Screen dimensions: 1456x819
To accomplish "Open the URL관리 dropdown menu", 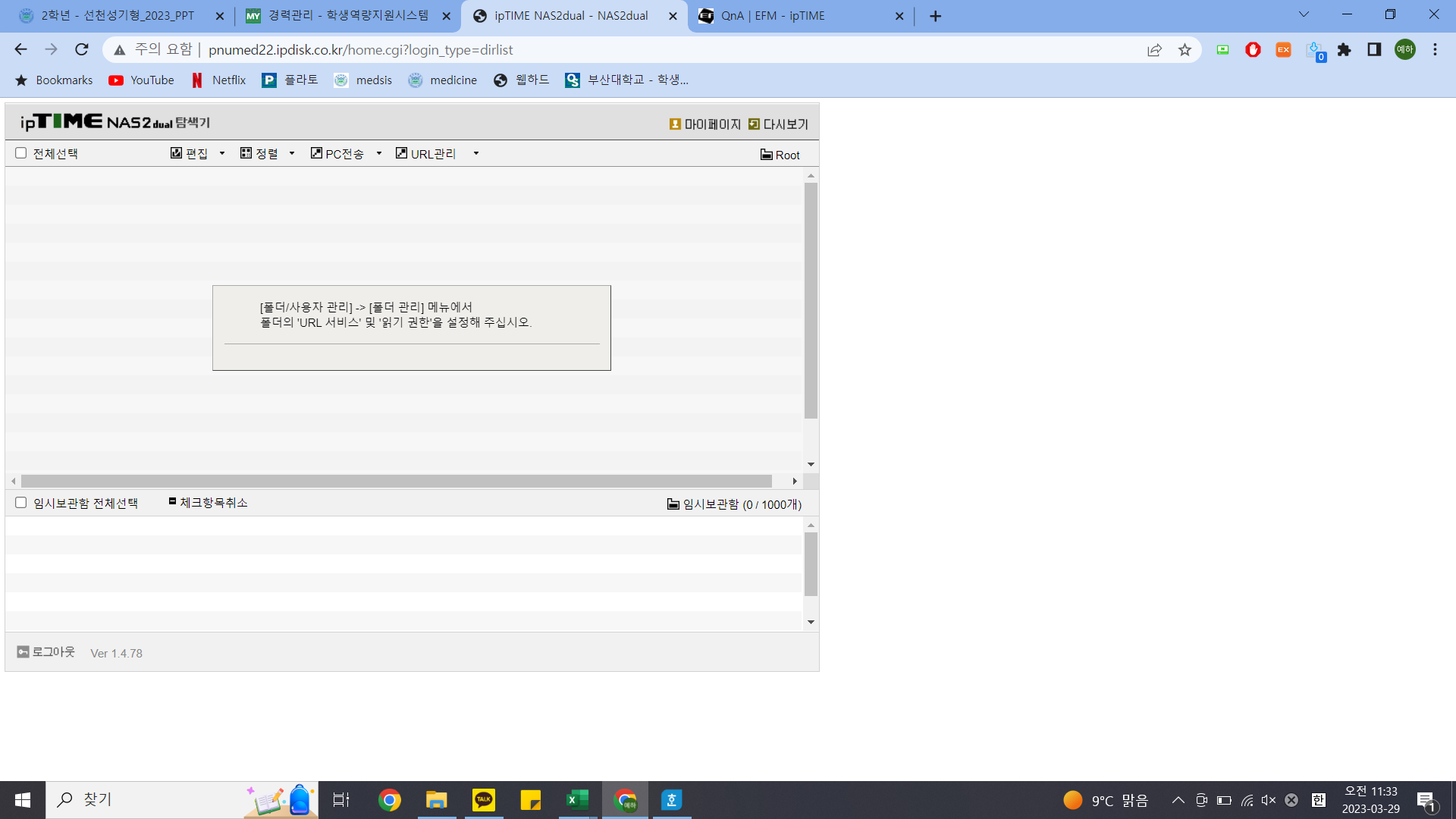I will point(476,154).
